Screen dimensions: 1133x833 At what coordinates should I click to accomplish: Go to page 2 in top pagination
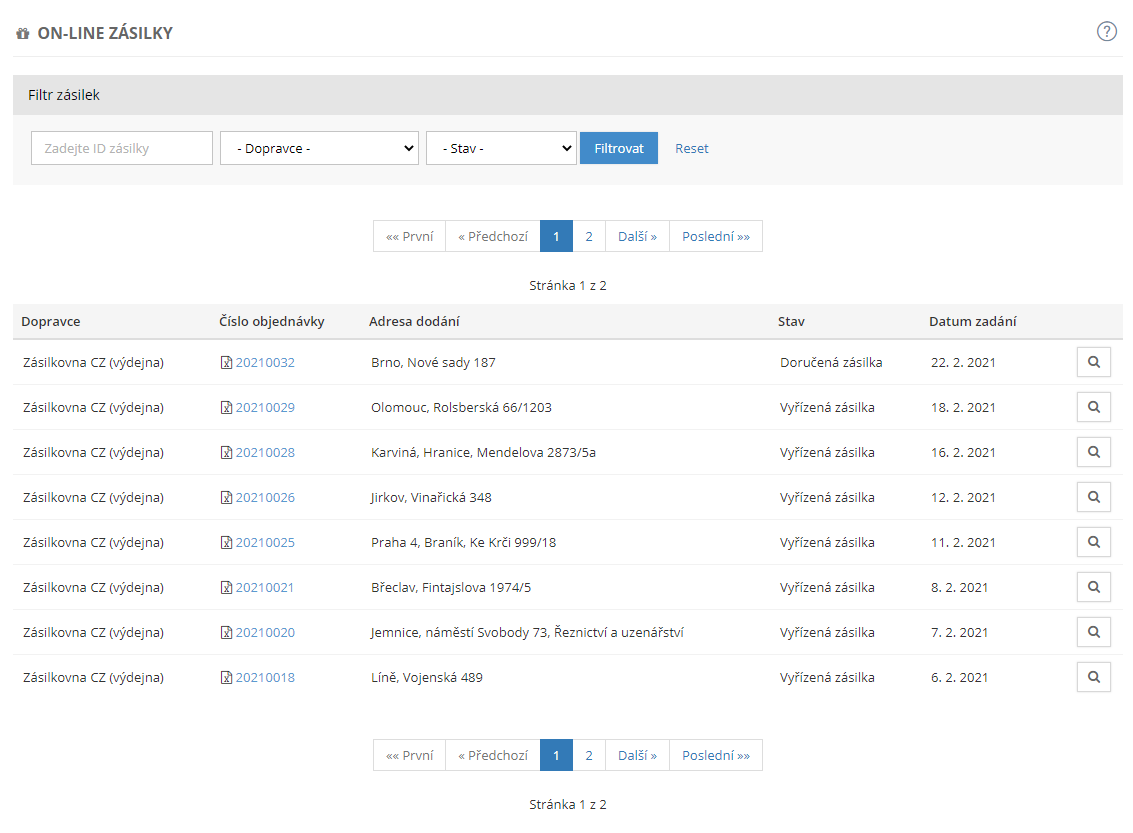click(x=589, y=236)
